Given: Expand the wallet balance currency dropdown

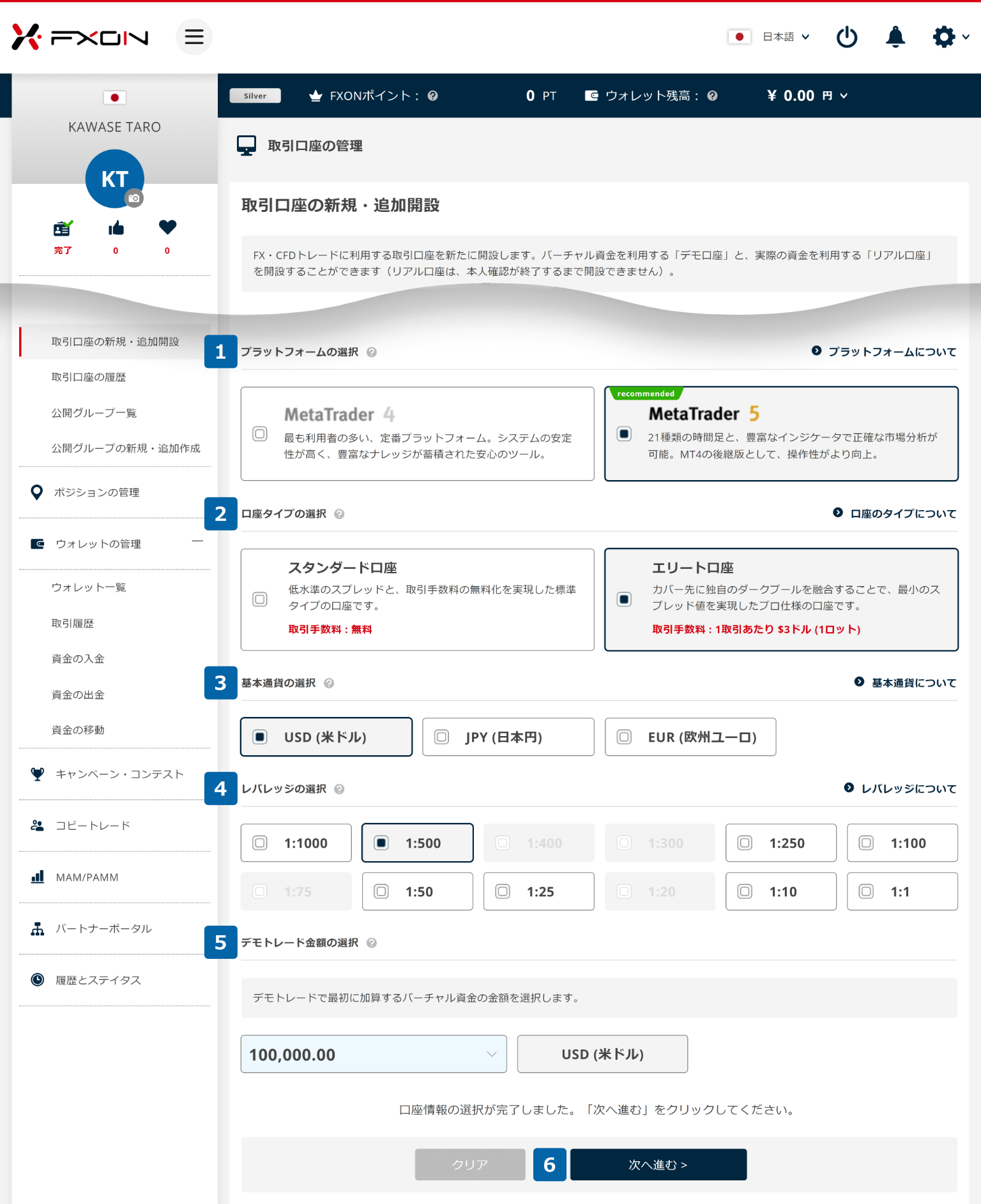Looking at the screenshot, I should pyautogui.click(x=844, y=96).
